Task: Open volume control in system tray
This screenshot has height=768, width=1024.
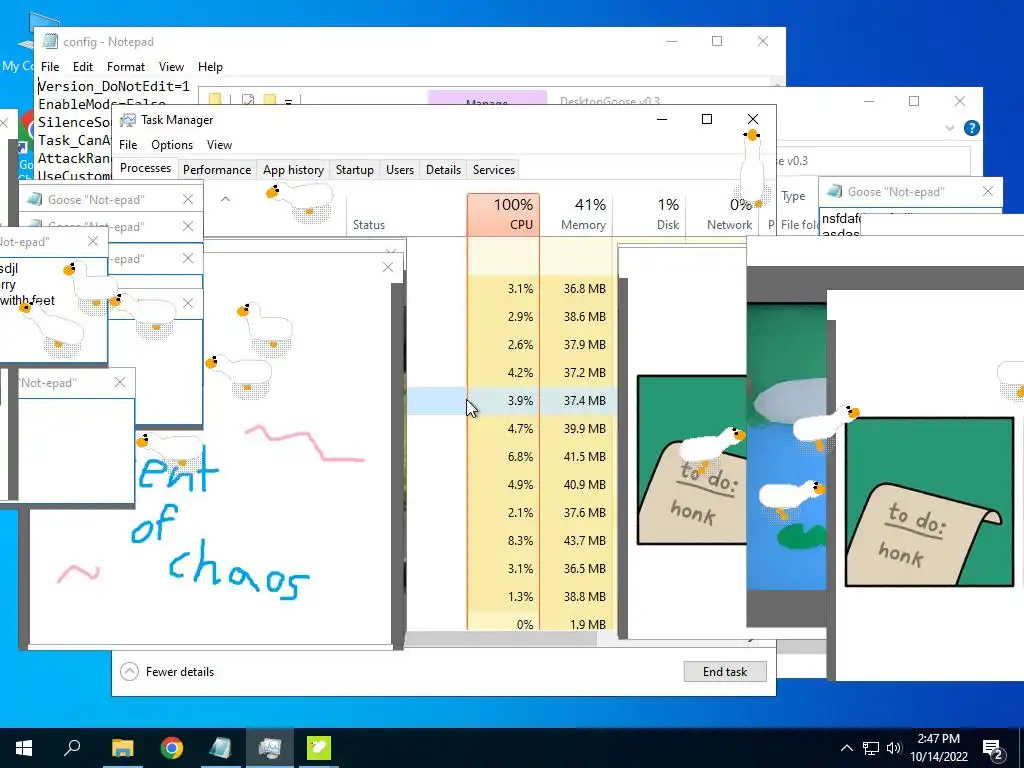Action: pyautogui.click(x=894, y=748)
